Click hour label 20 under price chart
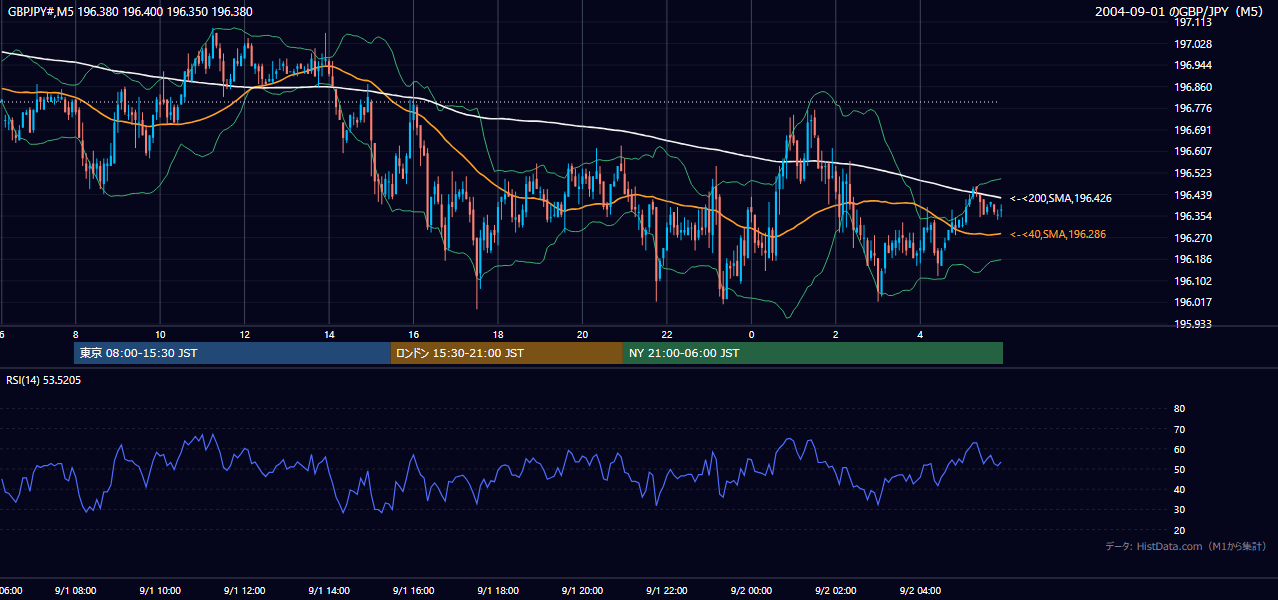 tap(582, 334)
